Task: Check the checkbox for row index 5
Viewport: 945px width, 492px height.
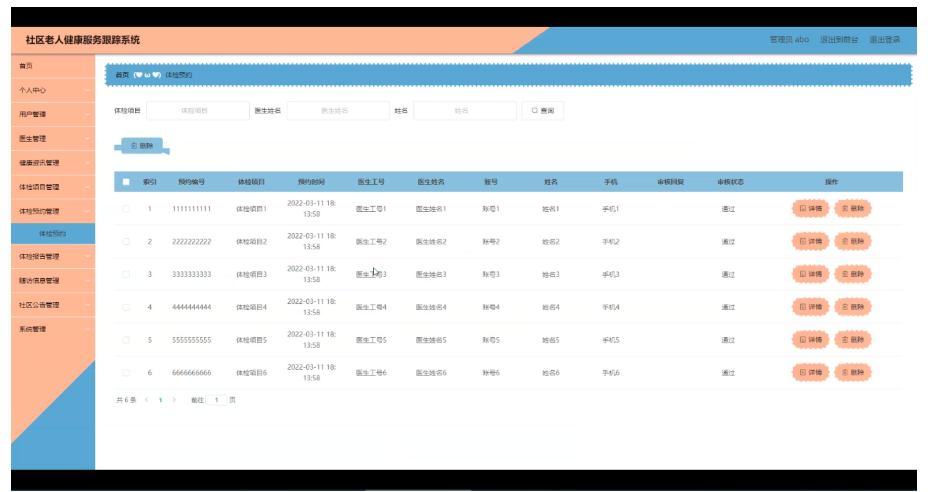Action: tap(126, 339)
